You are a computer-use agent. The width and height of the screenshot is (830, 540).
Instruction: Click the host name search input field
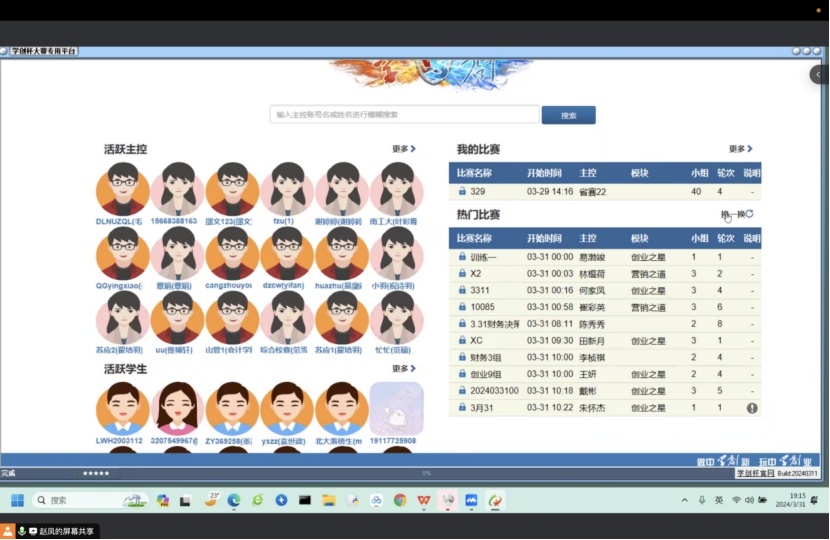pyautogui.click(x=404, y=115)
